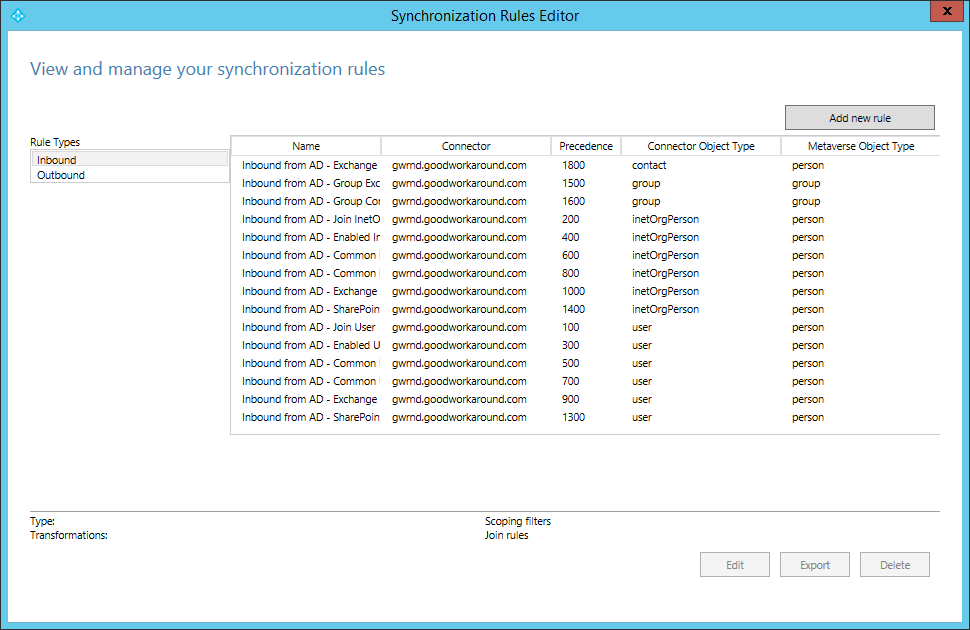Select Inbound in Rule Types list
970x630 pixels.
[x=130, y=159]
